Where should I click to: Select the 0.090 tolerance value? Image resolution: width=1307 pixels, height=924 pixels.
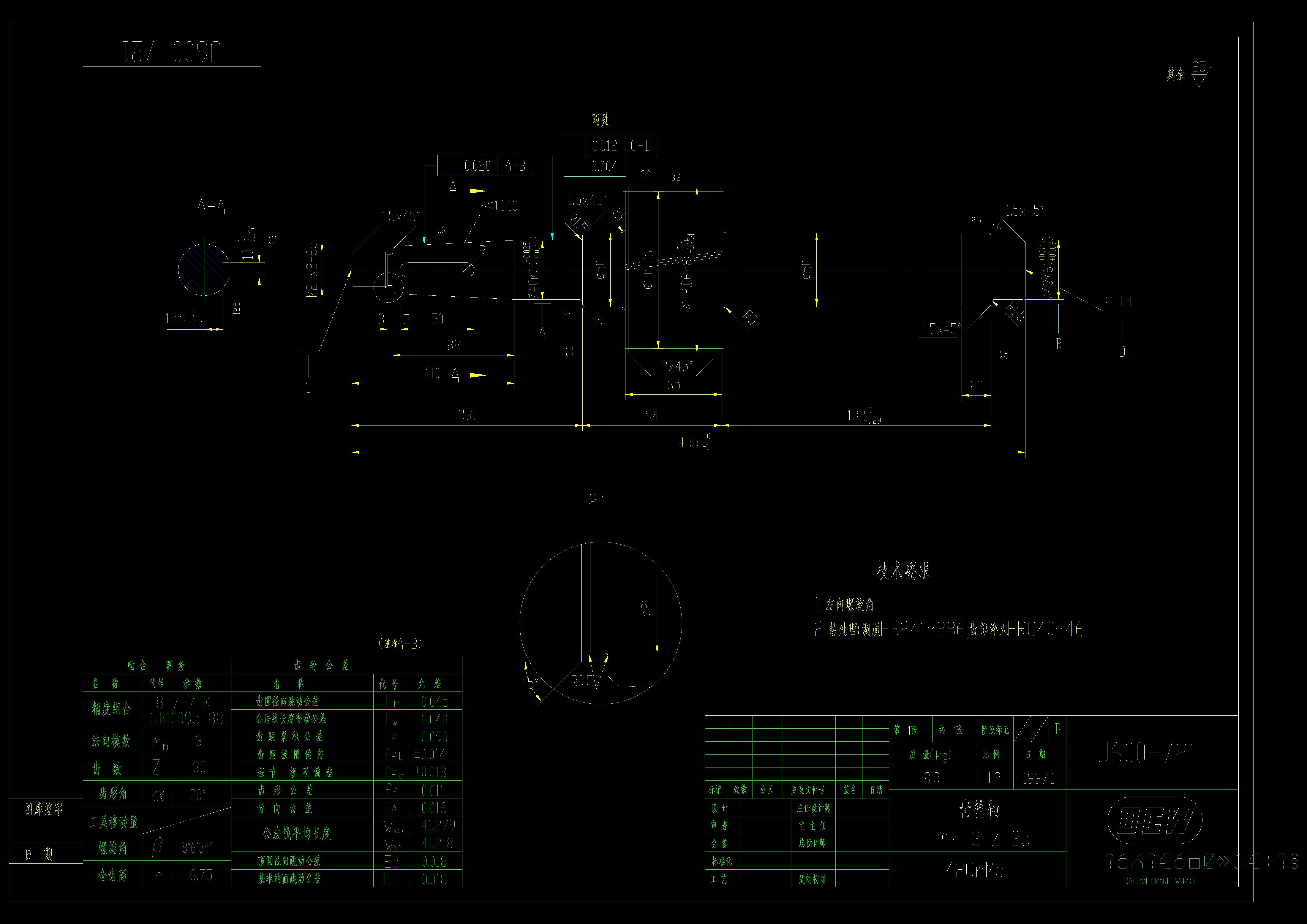pos(434,737)
